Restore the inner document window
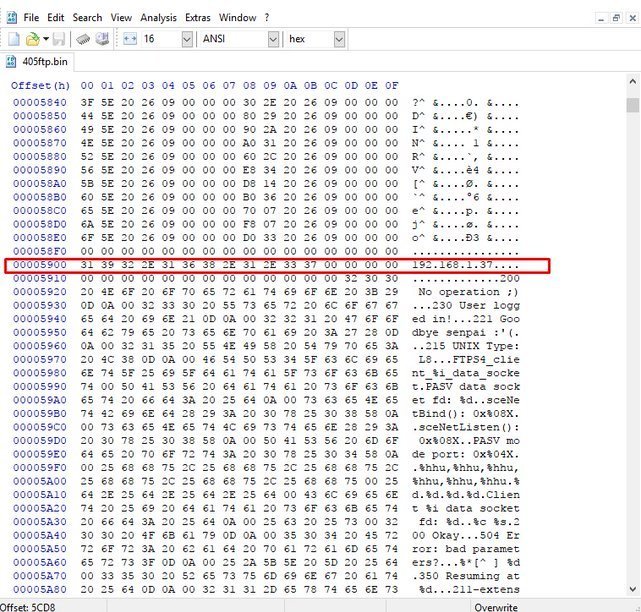Image resolution: width=641 pixels, height=612 pixels. tap(616, 17)
